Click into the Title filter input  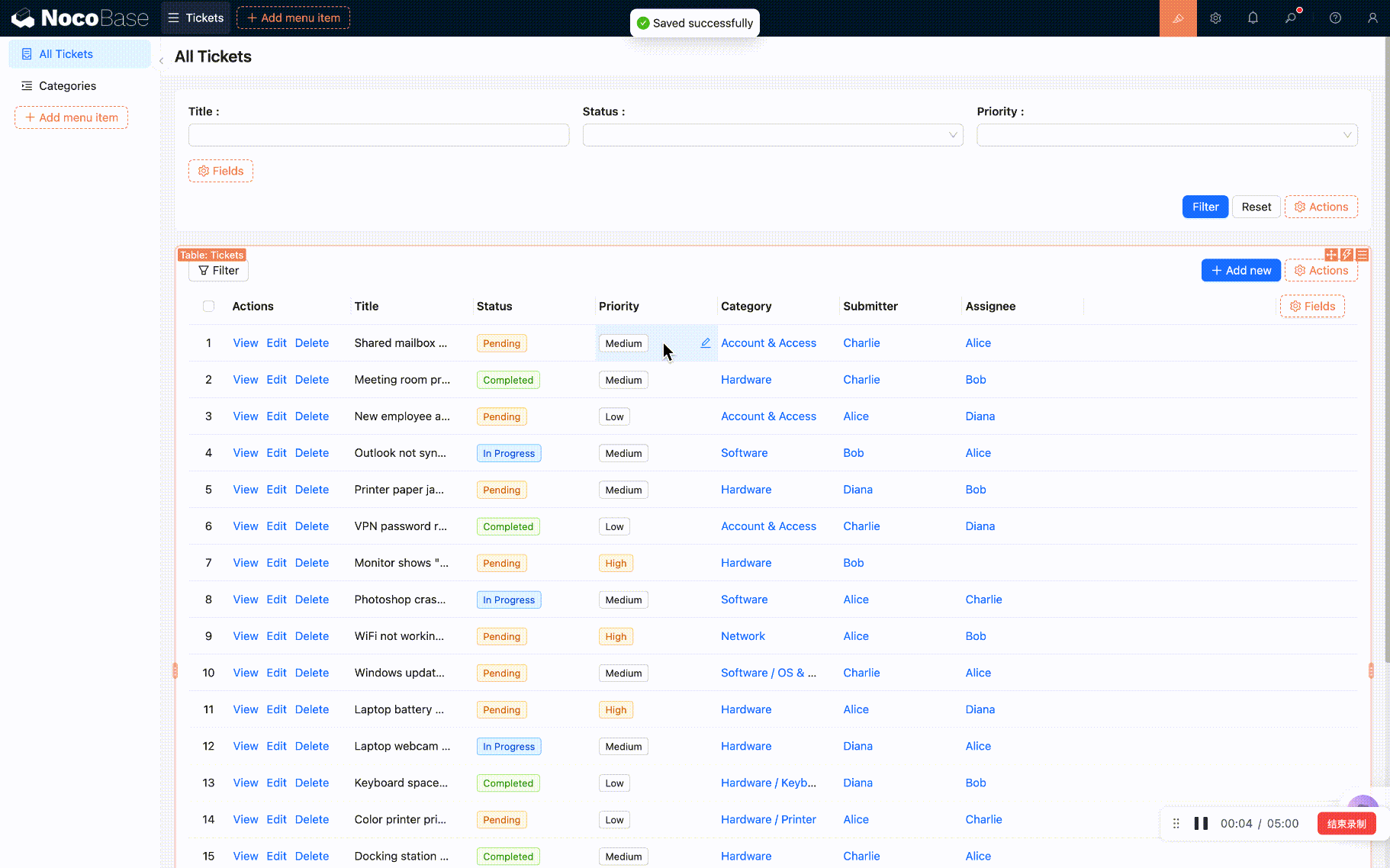tap(378, 135)
